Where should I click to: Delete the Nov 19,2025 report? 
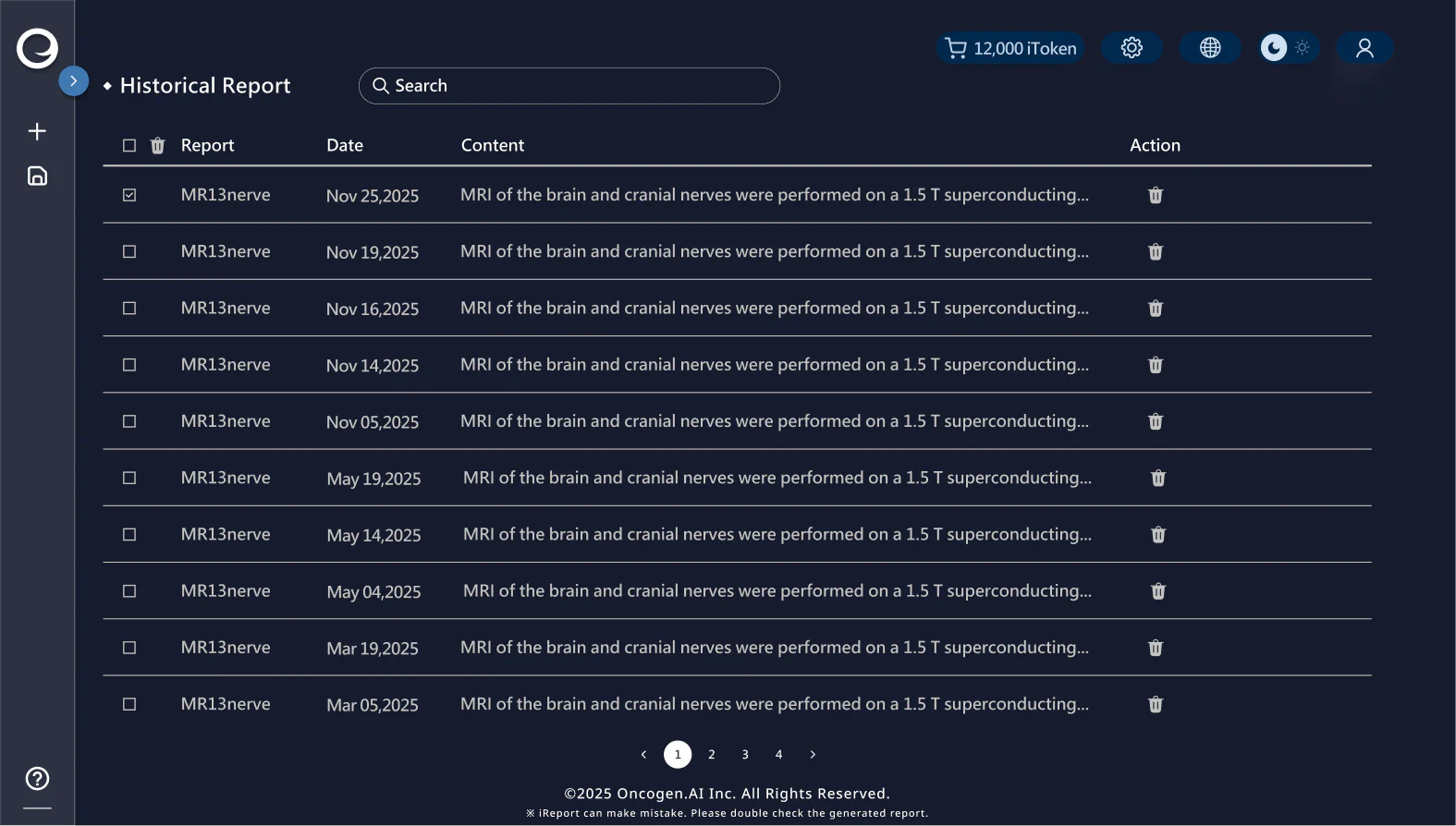click(x=1156, y=252)
